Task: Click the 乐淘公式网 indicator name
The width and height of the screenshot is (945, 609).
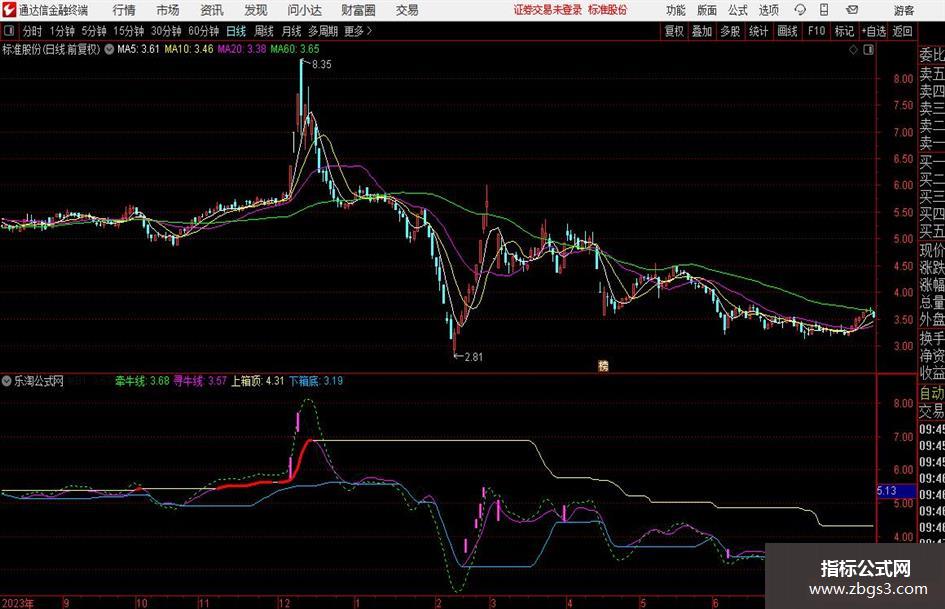Action: pos(39,381)
